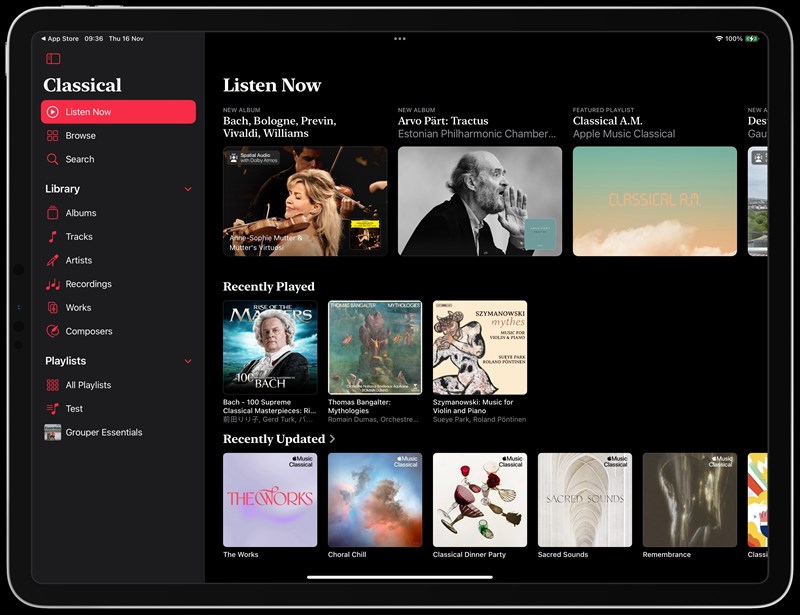
Task: Tap the three-dot multitasking menu
Action: click(x=400, y=39)
